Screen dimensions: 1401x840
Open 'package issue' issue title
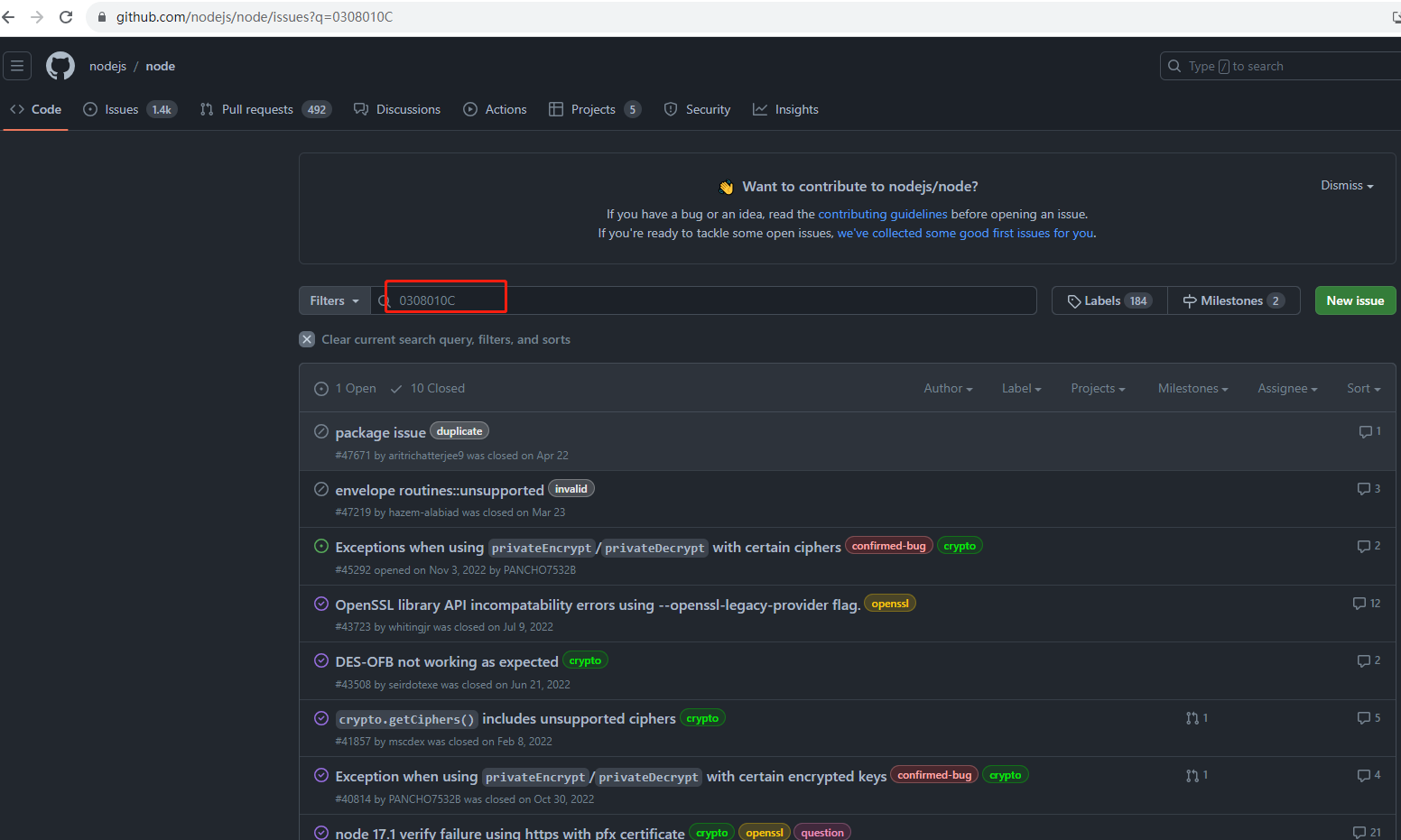(x=380, y=432)
